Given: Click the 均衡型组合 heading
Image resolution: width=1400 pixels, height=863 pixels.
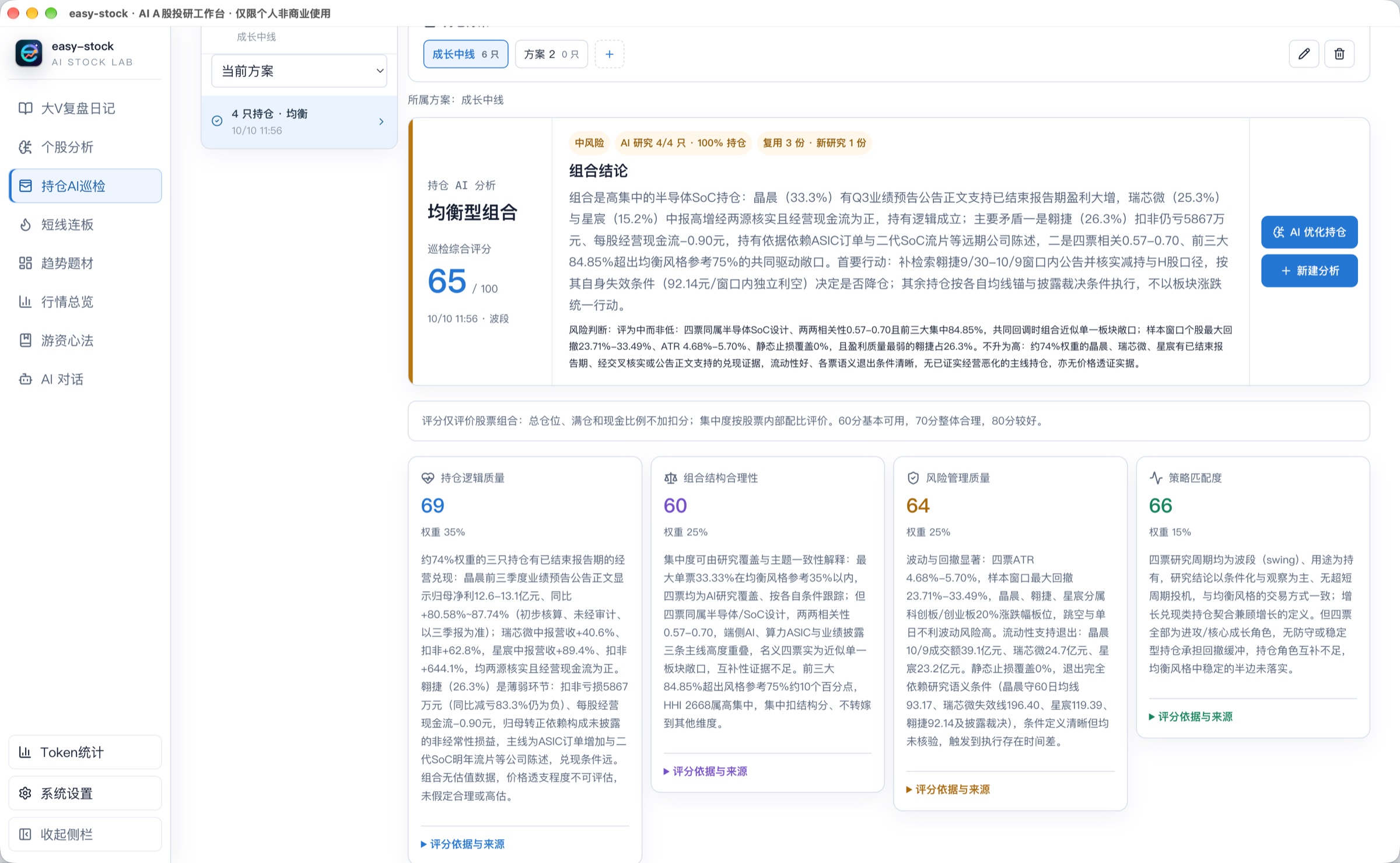Looking at the screenshot, I should point(473,212).
